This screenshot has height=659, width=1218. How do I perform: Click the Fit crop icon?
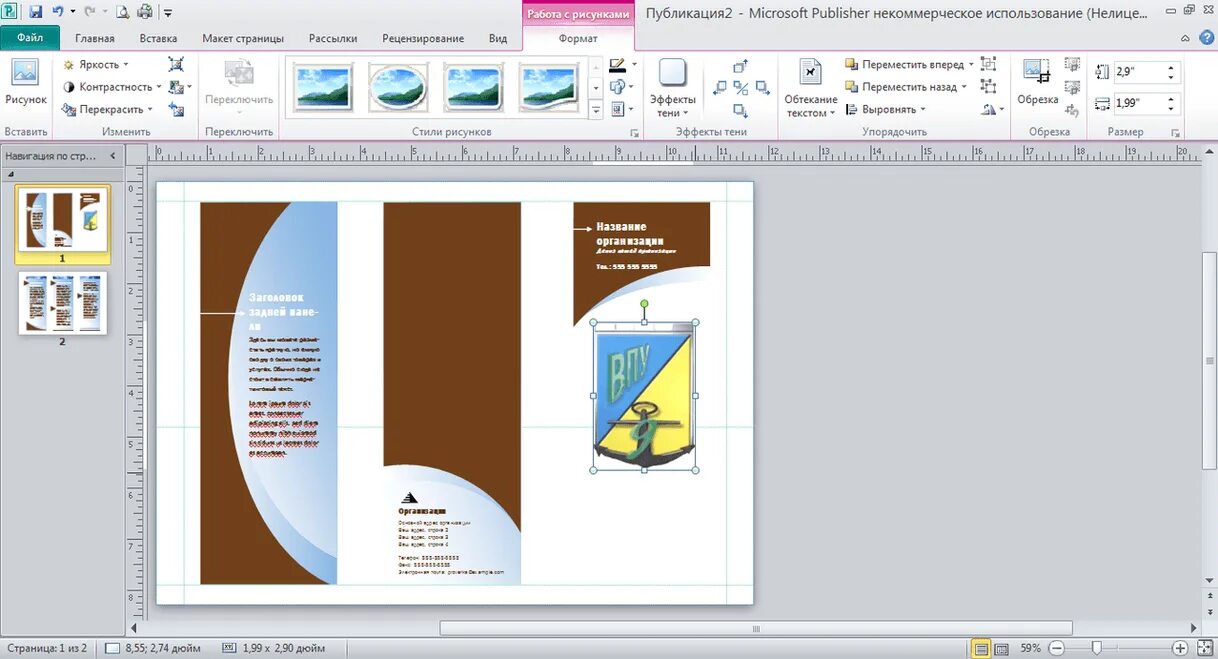click(1073, 64)
